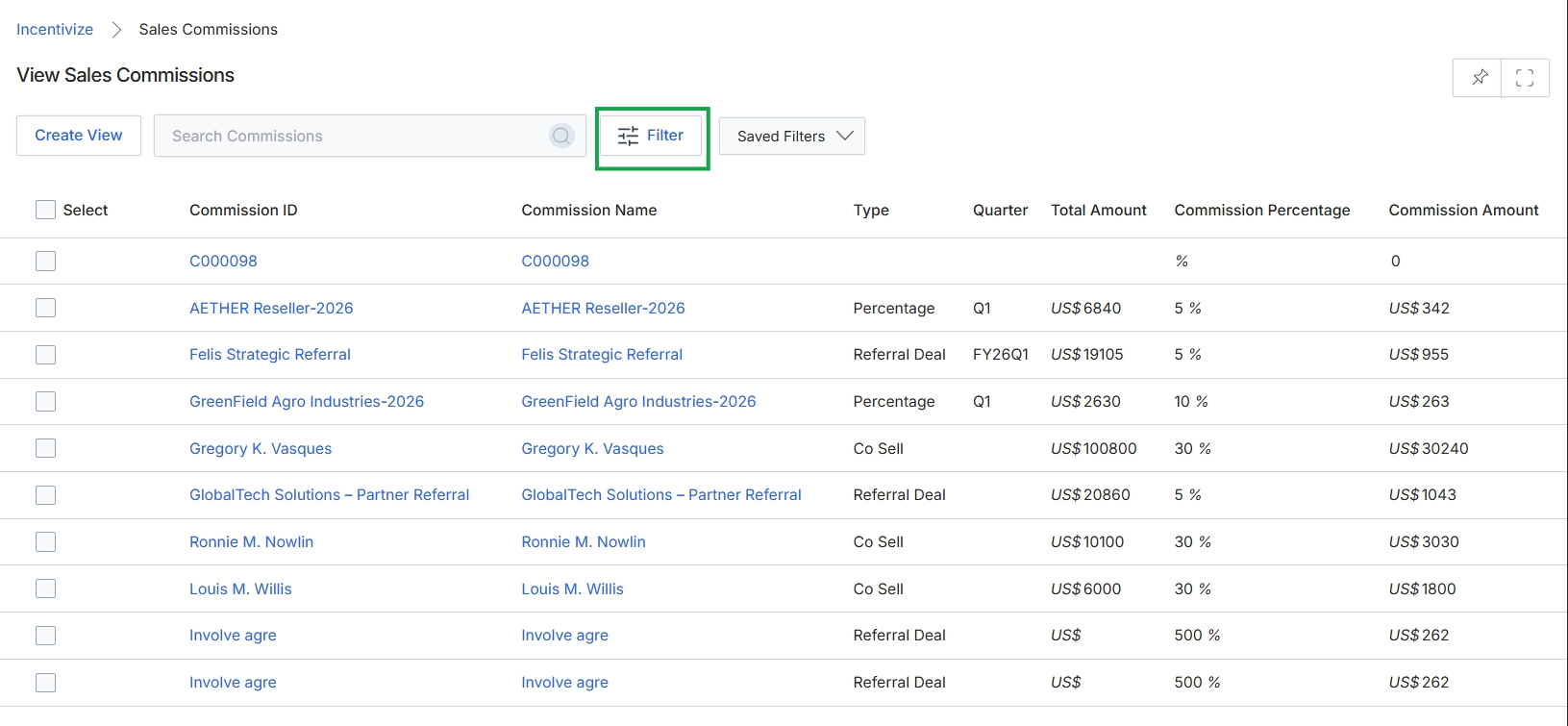Image resolution: width=1568 pixels, height=726 pixels.
Task: Click the Commission Percentage column header
Action: 1262,211
